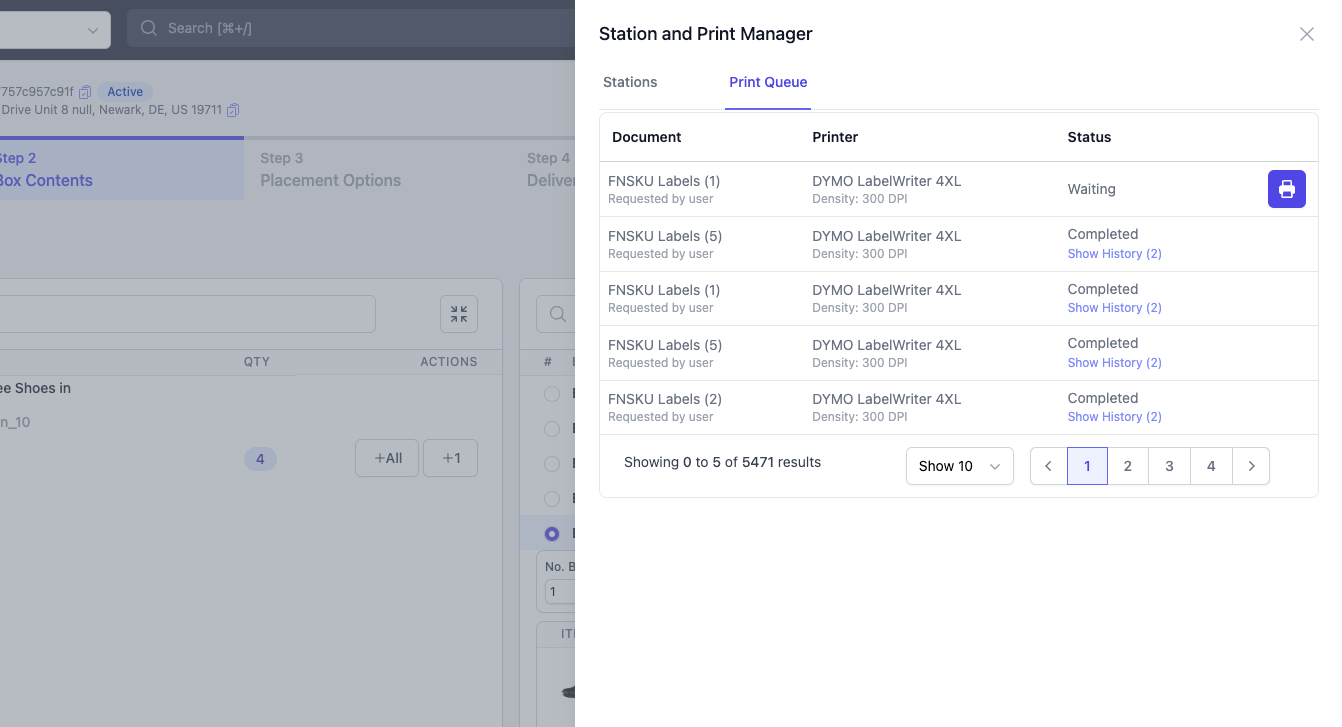Viewport: 1342px width, 727px height.
Task: Click the Document column header
Action: (x=647, y=137)
